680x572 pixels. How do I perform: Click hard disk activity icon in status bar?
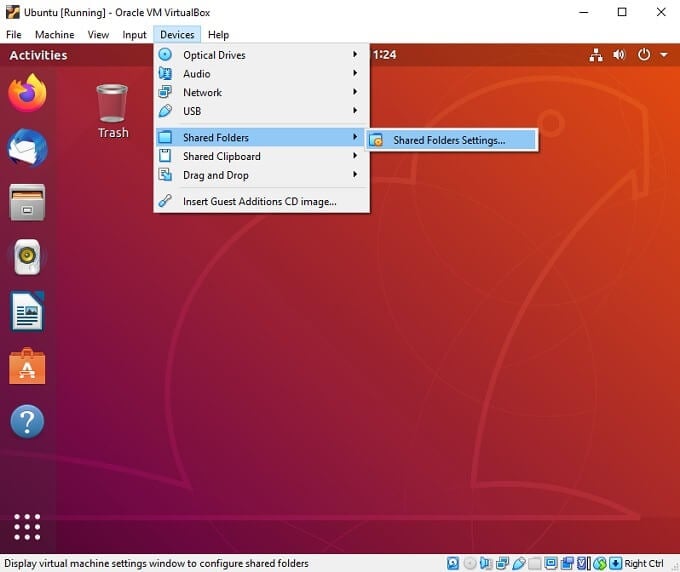[x=453, y=563]
